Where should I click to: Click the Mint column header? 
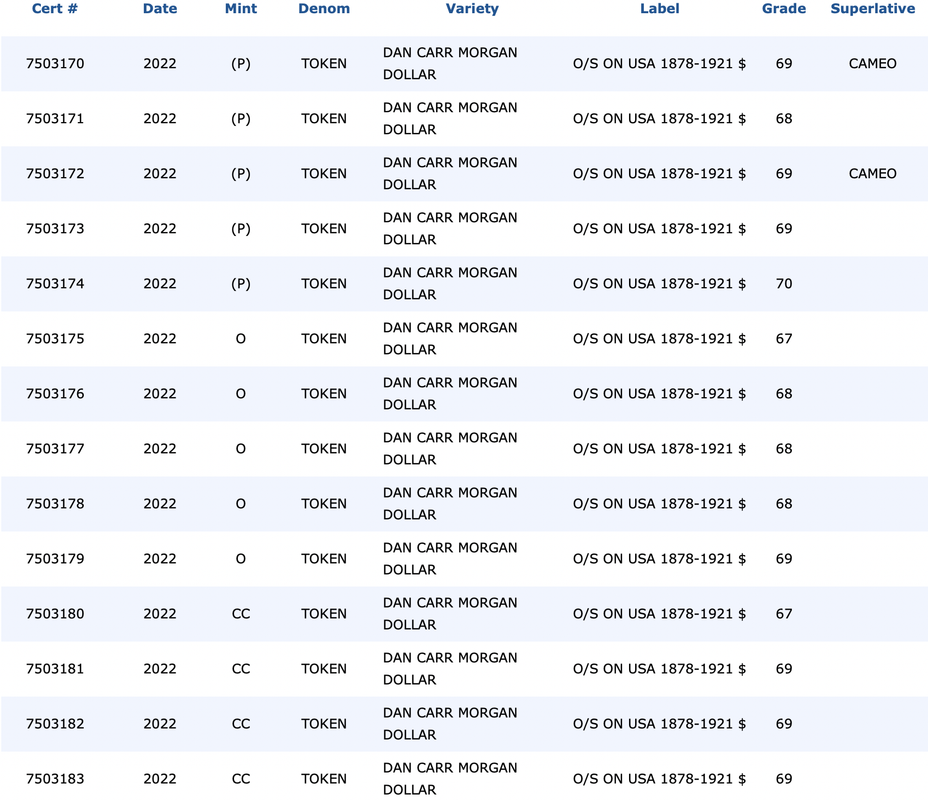(x=241, y=9)
